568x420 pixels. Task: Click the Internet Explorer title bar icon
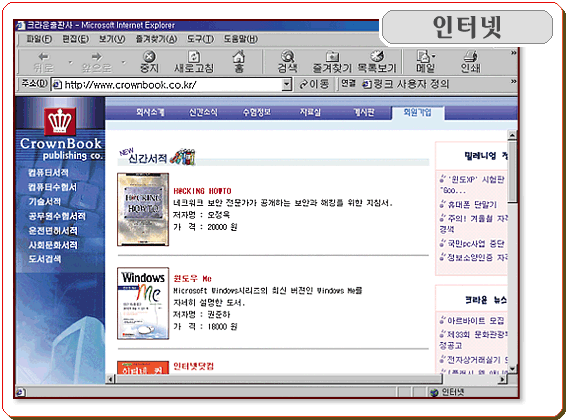21,25
